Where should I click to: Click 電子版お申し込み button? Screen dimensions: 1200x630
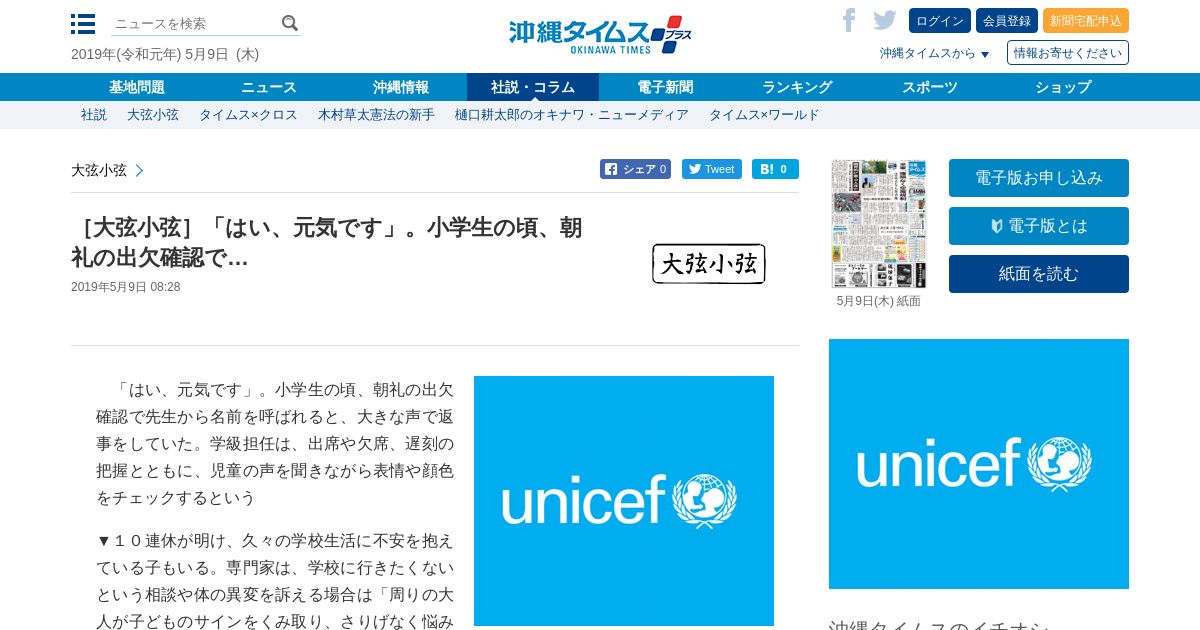[x=1039, y=178]
